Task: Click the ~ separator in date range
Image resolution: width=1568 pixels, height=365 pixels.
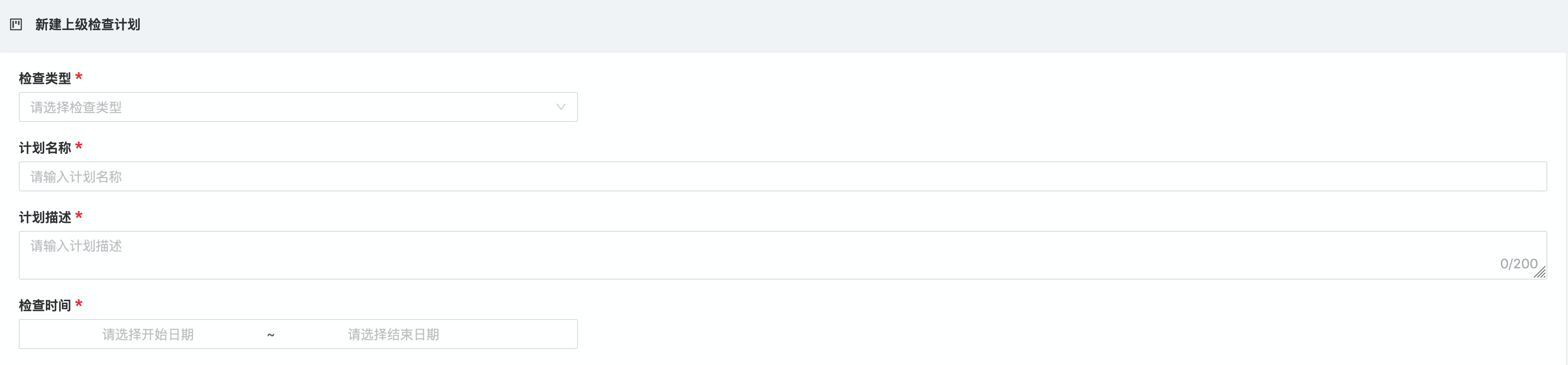Action: coord(271,335)
